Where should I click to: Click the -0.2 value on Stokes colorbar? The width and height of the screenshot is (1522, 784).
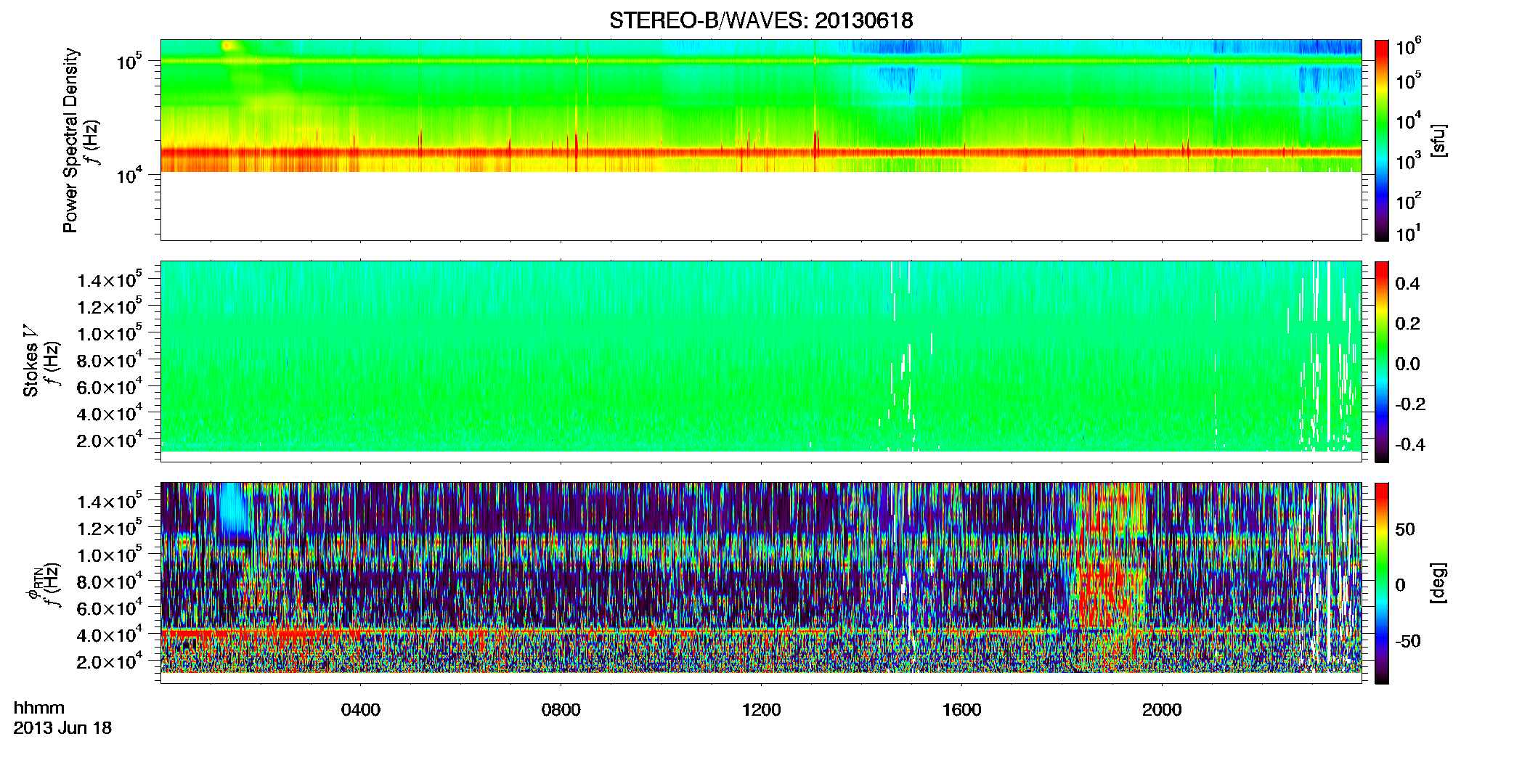[x=1410, y=404]
